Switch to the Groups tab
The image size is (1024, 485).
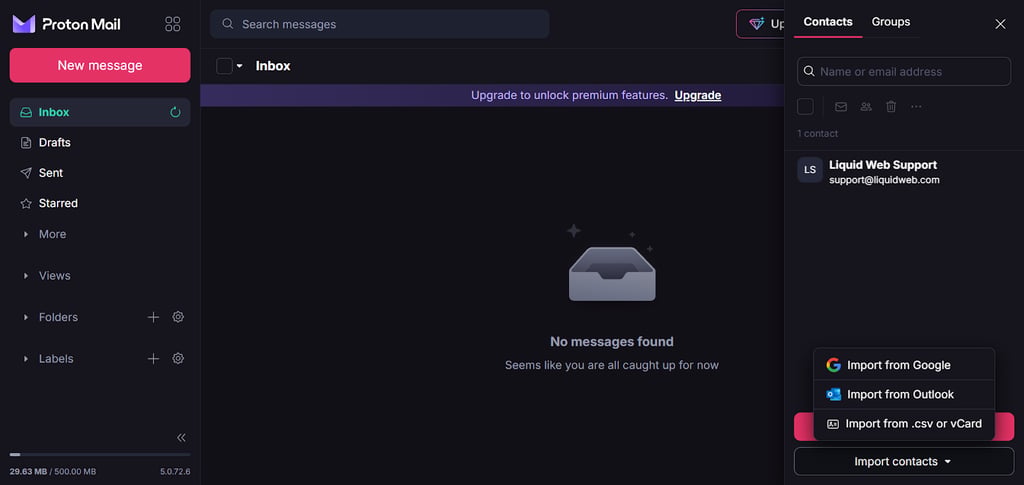pos(891,22)
